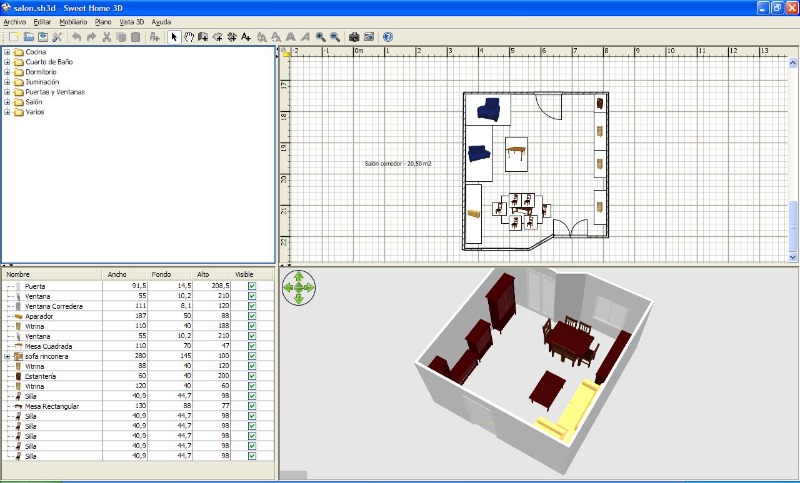
Task: Click the plan's vertical scrollbar down arrow
Action: (793, 257)
